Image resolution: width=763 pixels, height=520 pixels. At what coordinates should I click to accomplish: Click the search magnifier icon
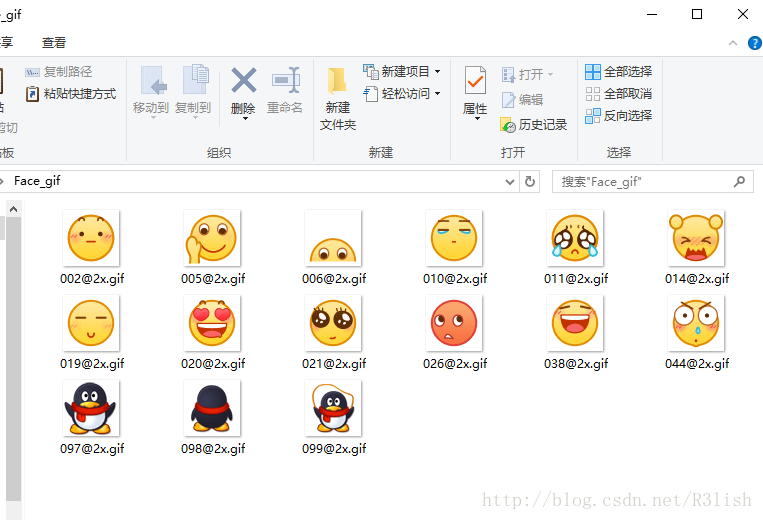point(739,182)
